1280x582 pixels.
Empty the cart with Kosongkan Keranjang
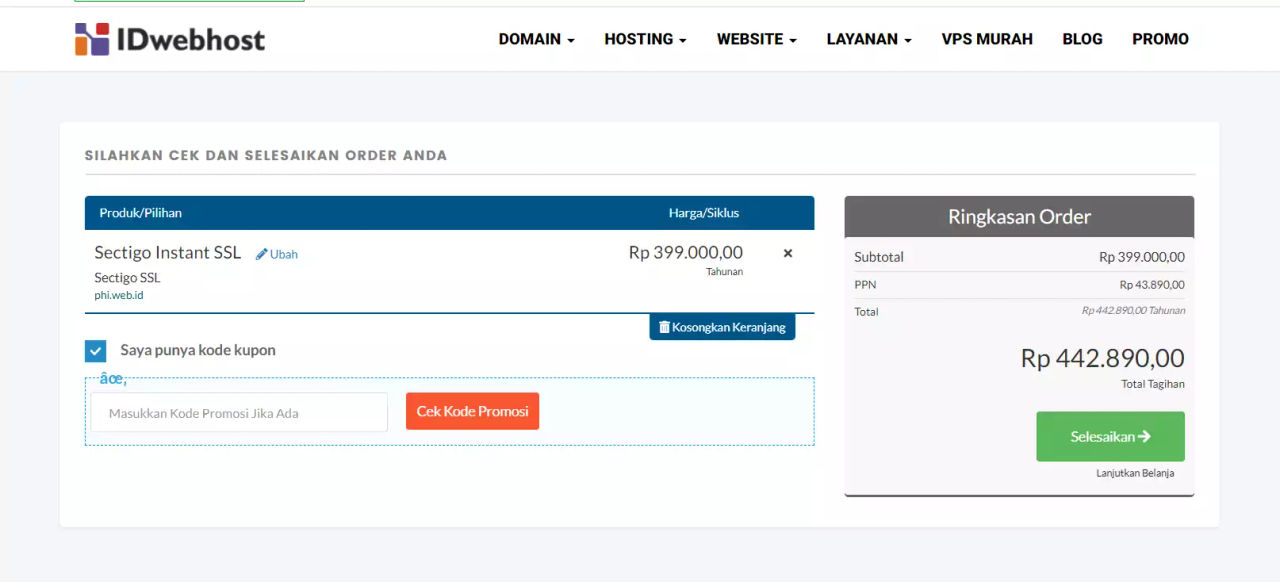722,327
